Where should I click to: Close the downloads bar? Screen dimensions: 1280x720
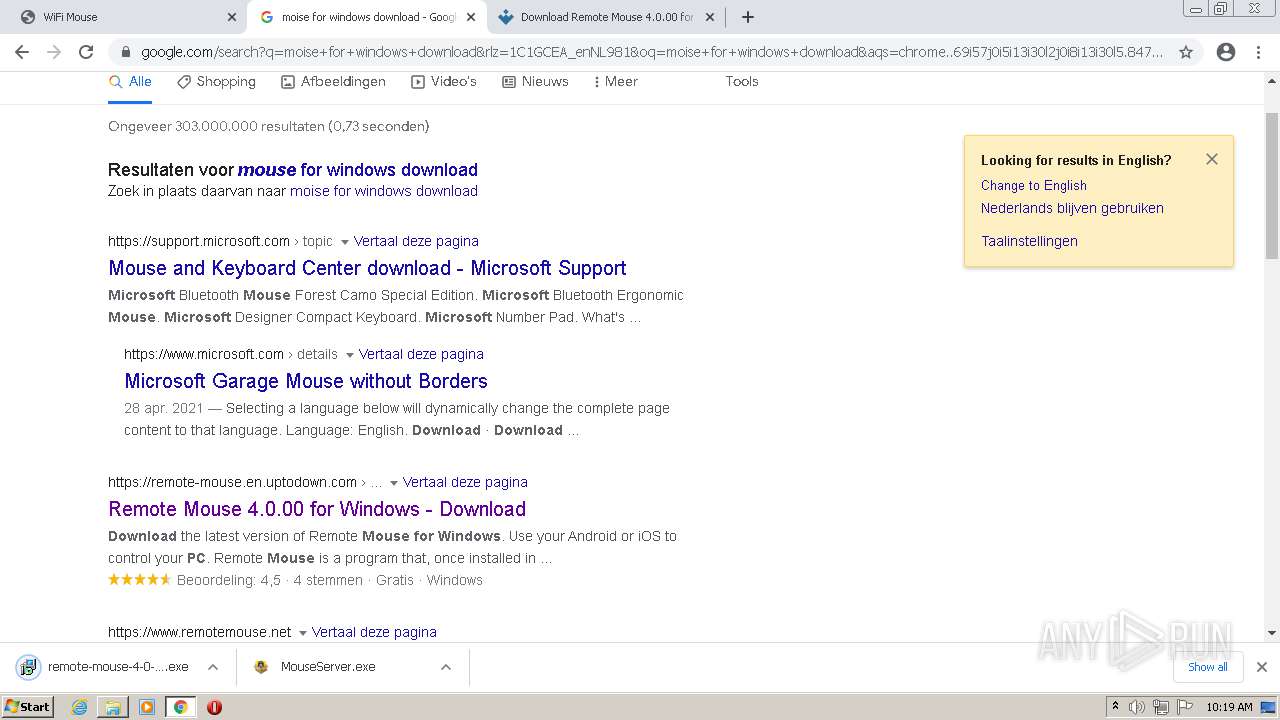click(x=1262, y=667)
